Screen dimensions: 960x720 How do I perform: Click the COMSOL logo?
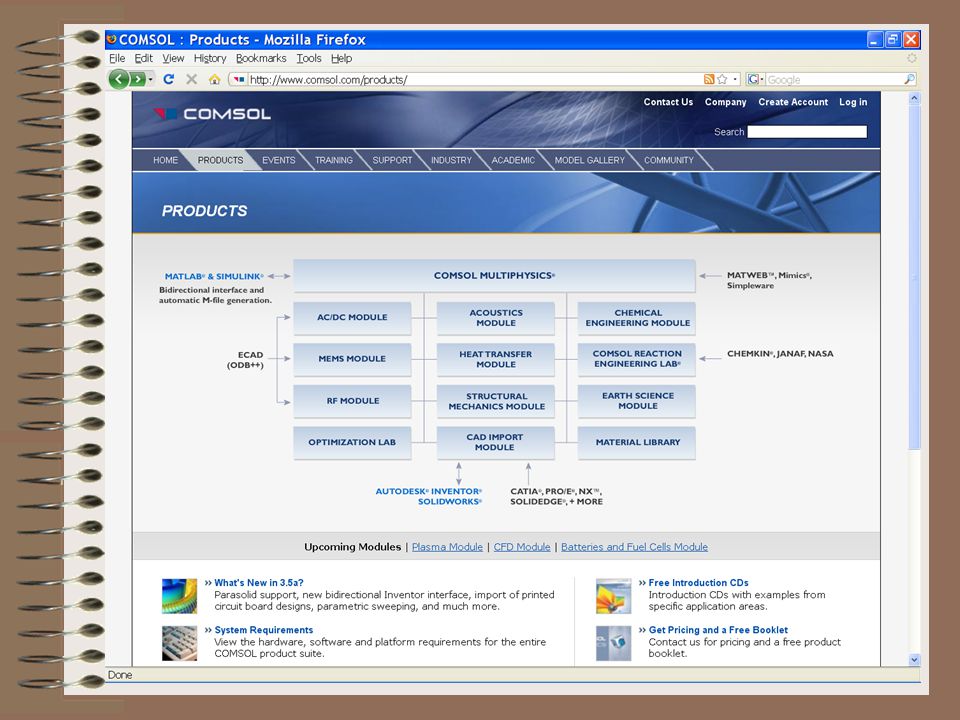click(x=212, y=114)
